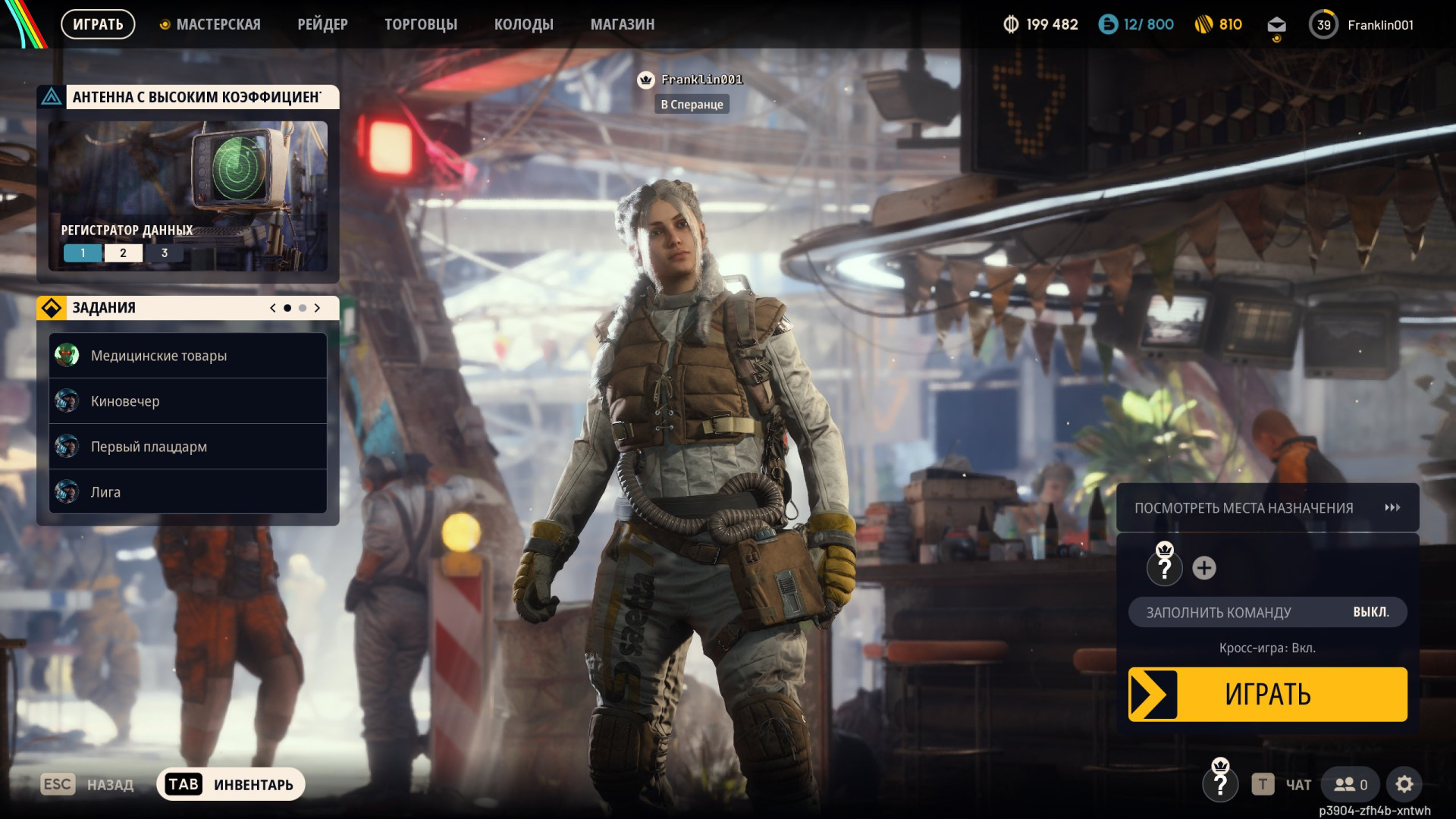Open the ИГРАТЬ tab in top navigation
The height and width of the screenshot is (819, 1456).
pyautogui.click(x=98, y=24)
